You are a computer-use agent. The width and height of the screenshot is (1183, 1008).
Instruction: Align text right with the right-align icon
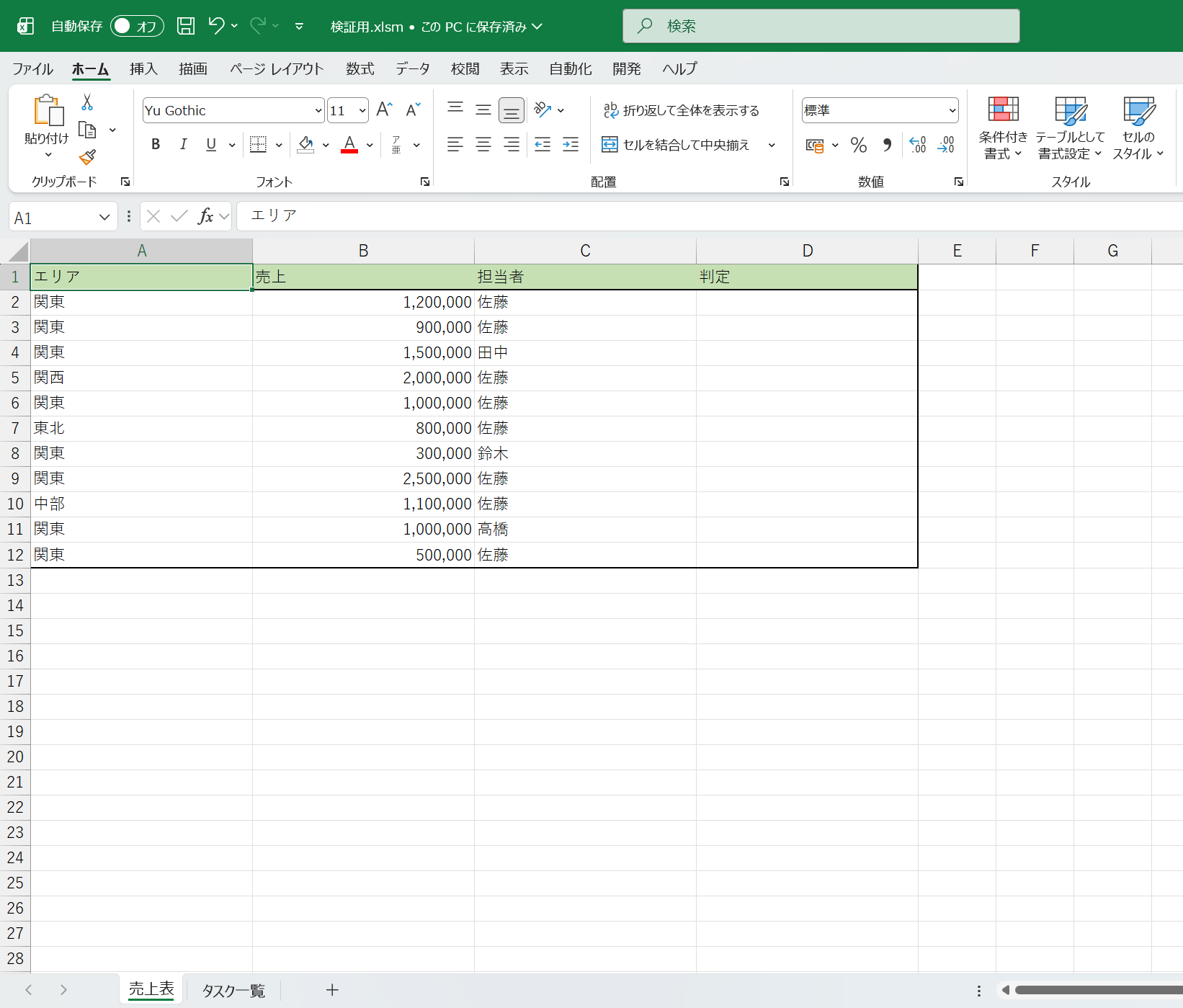(512, 145)
